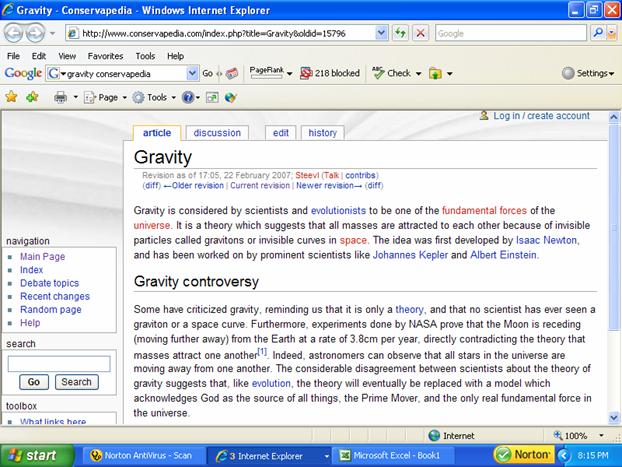This screenshot has height=467, width=622.
Task: Click the window icon left of the globe
Action: 212,97
